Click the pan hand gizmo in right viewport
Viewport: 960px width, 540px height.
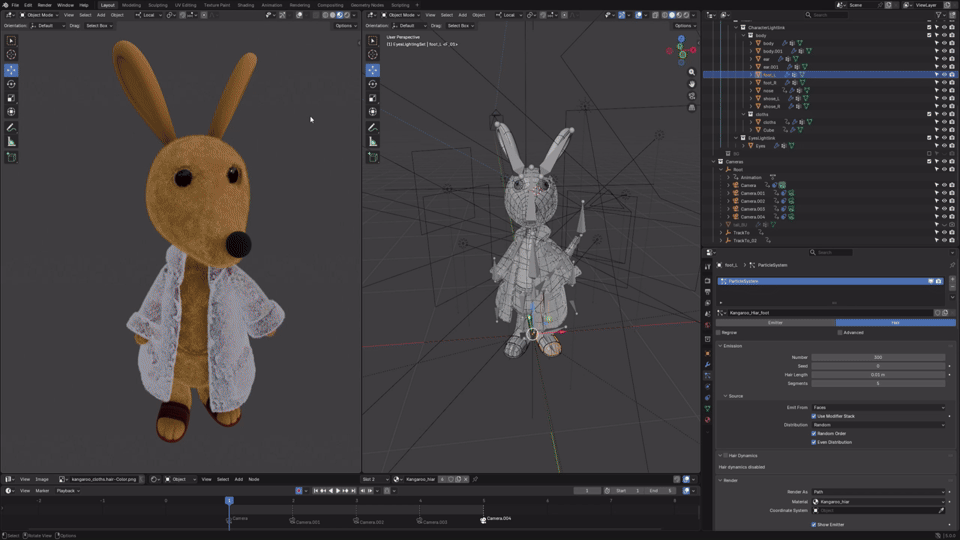tap(692, 84)
